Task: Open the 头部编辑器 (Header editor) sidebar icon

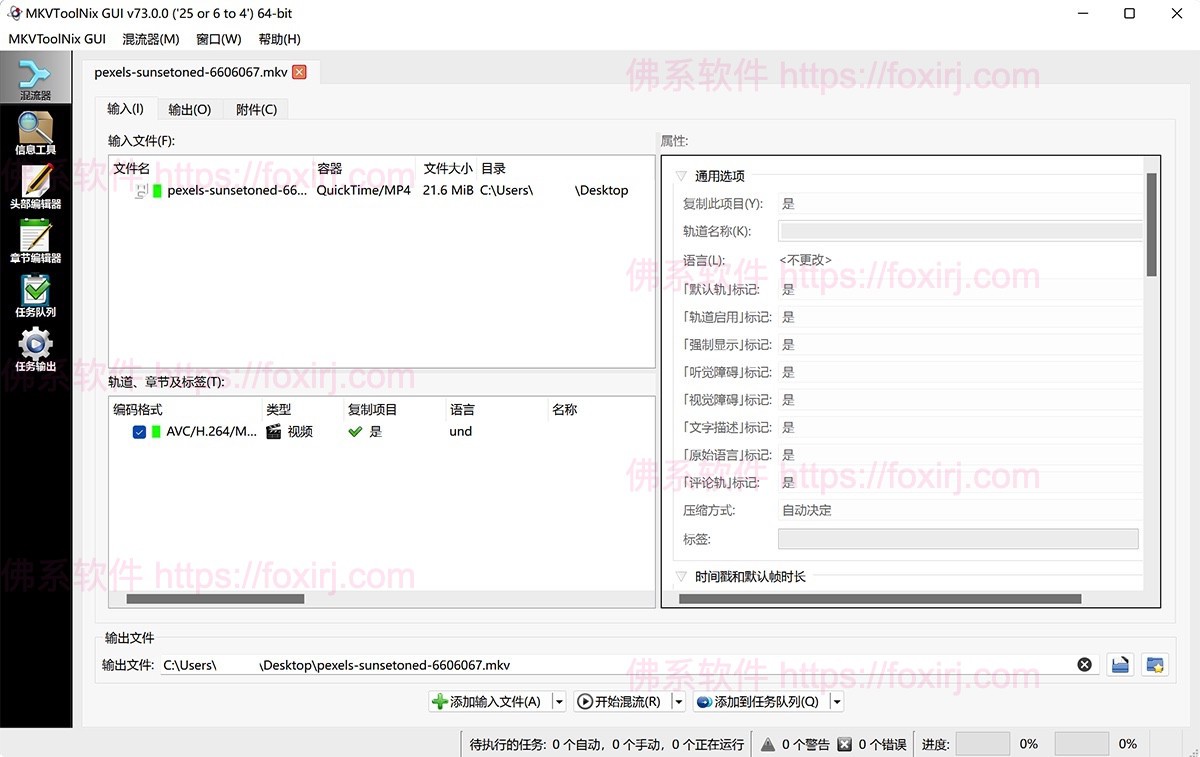Action: (x=36, y=188)
